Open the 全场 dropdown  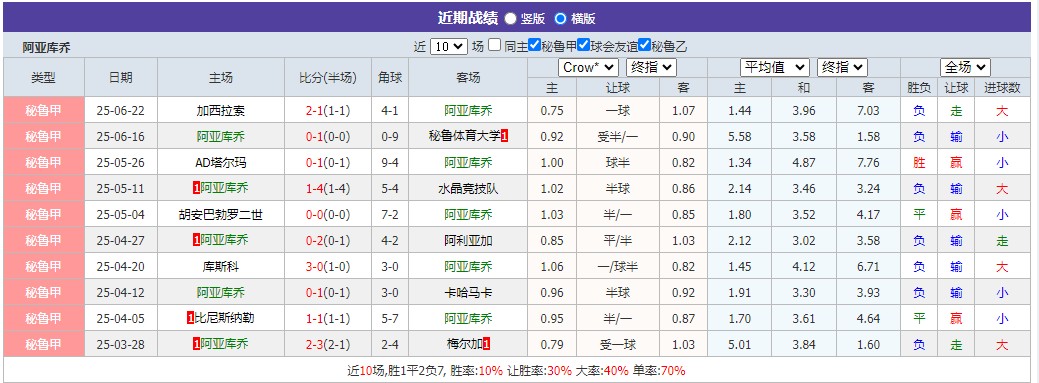(965, 68)
